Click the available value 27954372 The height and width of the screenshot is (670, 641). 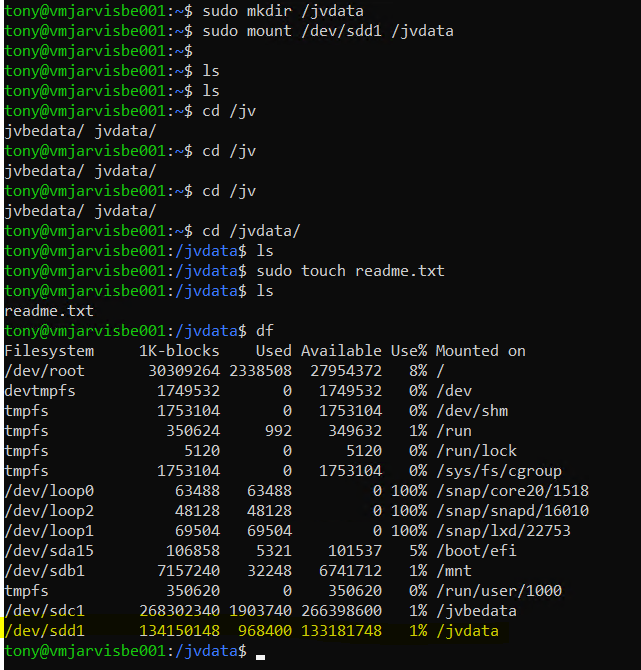tap(346, 371)
